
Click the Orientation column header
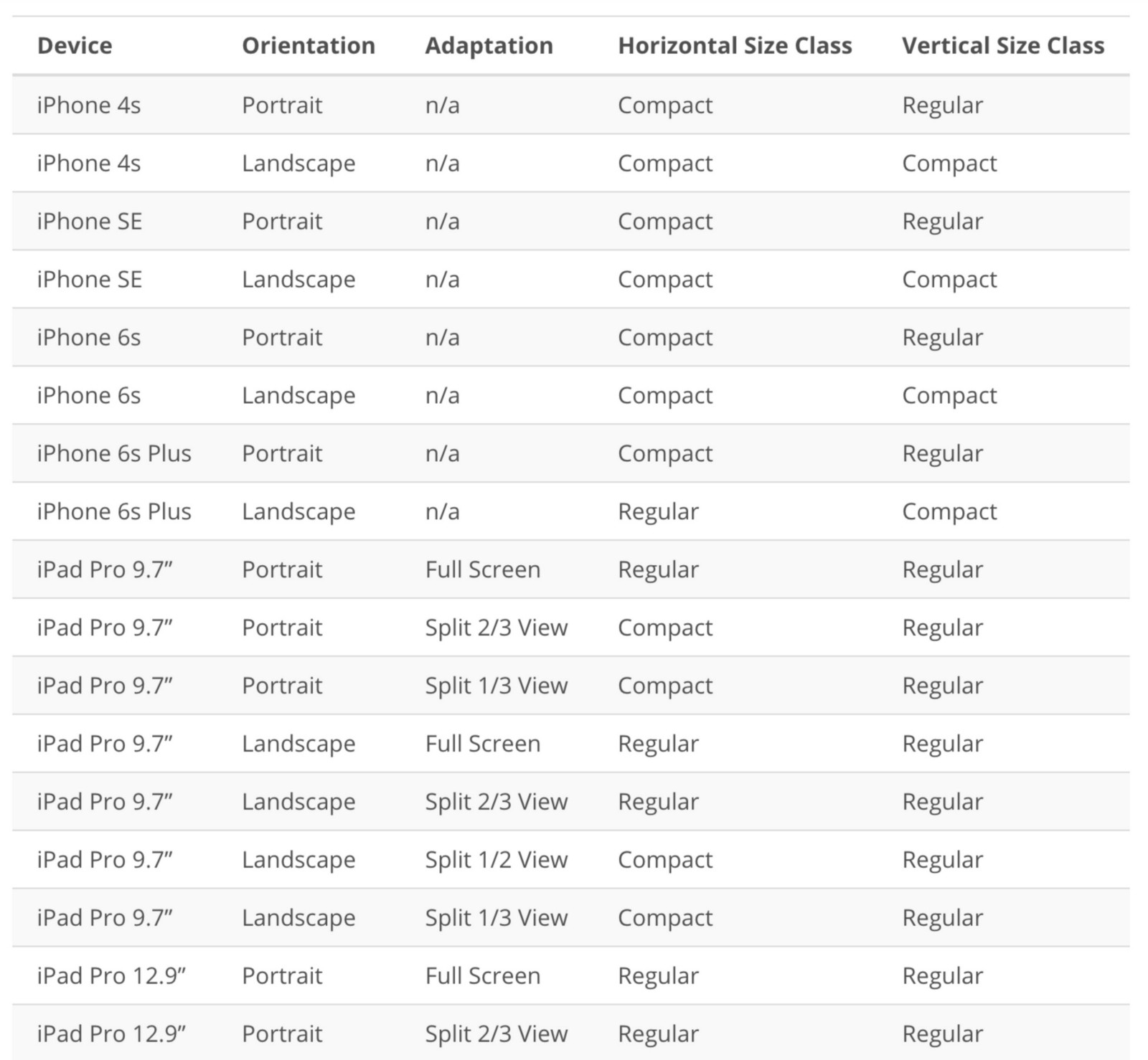(309, 45)
